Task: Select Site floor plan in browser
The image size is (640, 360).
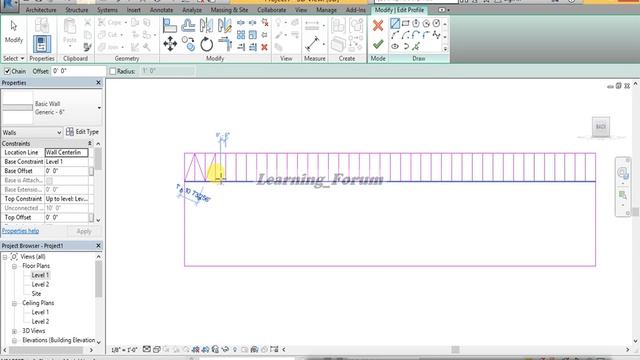Action: point(36,294)
